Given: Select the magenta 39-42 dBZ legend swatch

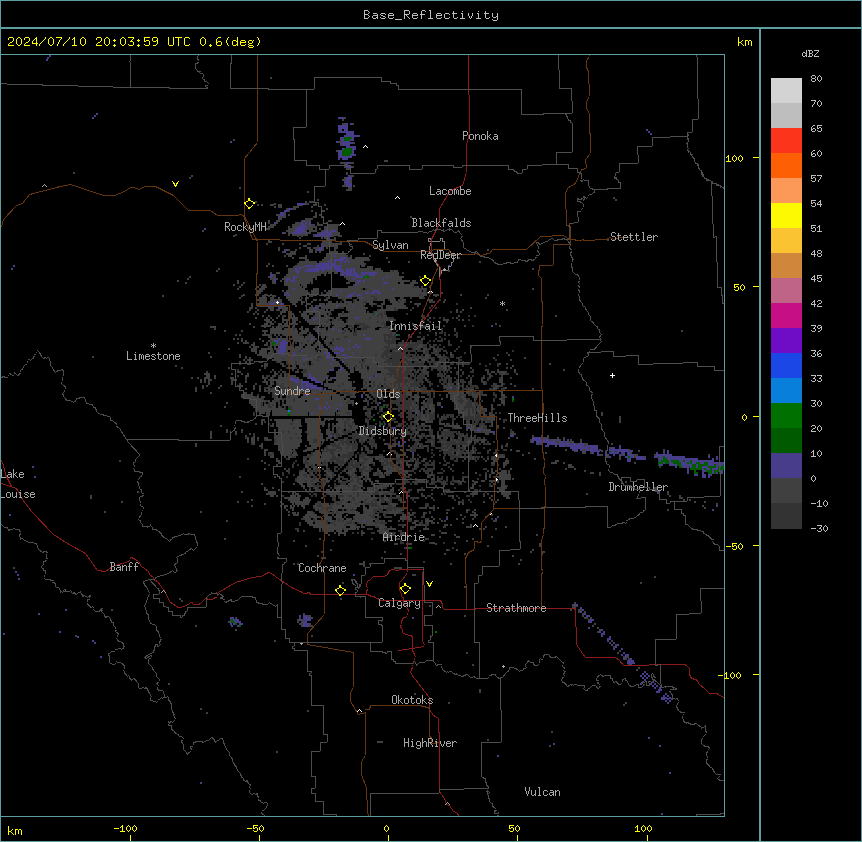Looking at the screenshot, I should (786, 315).
